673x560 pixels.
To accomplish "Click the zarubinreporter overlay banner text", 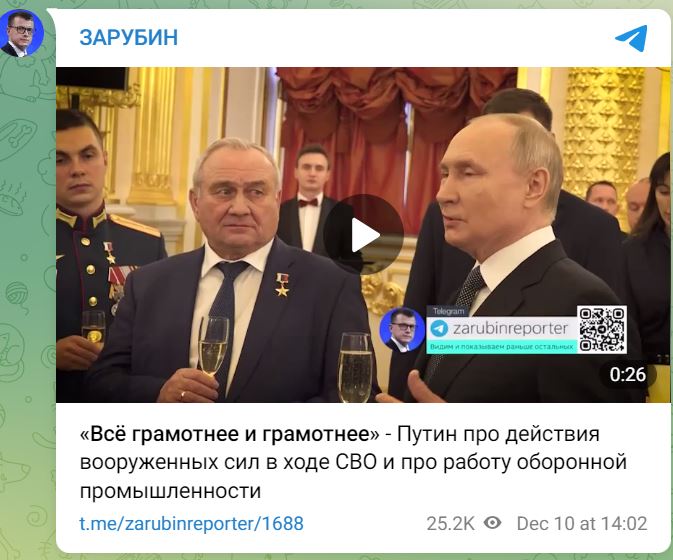I will click(510, 329).
